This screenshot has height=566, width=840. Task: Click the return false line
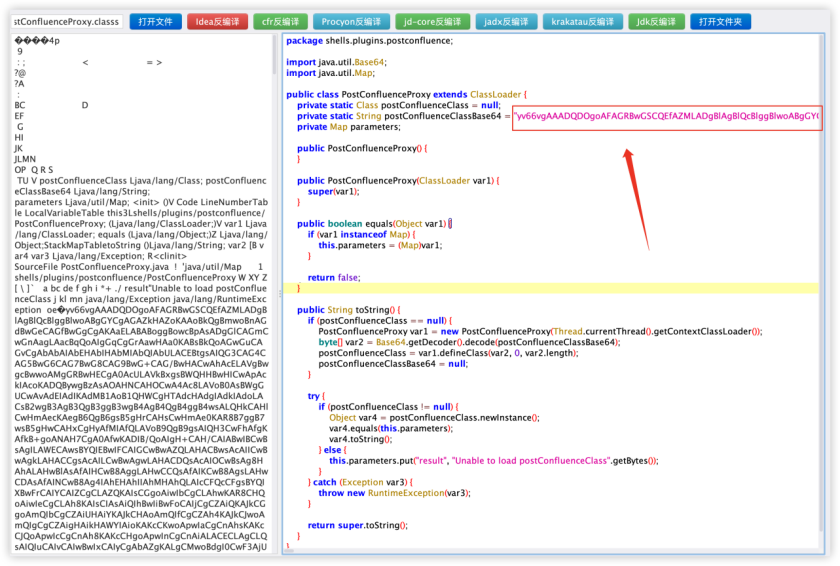334,277
